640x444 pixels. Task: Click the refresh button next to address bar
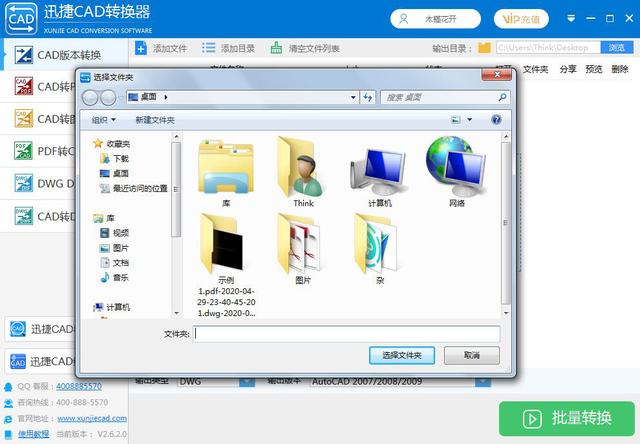click(367, 98)
